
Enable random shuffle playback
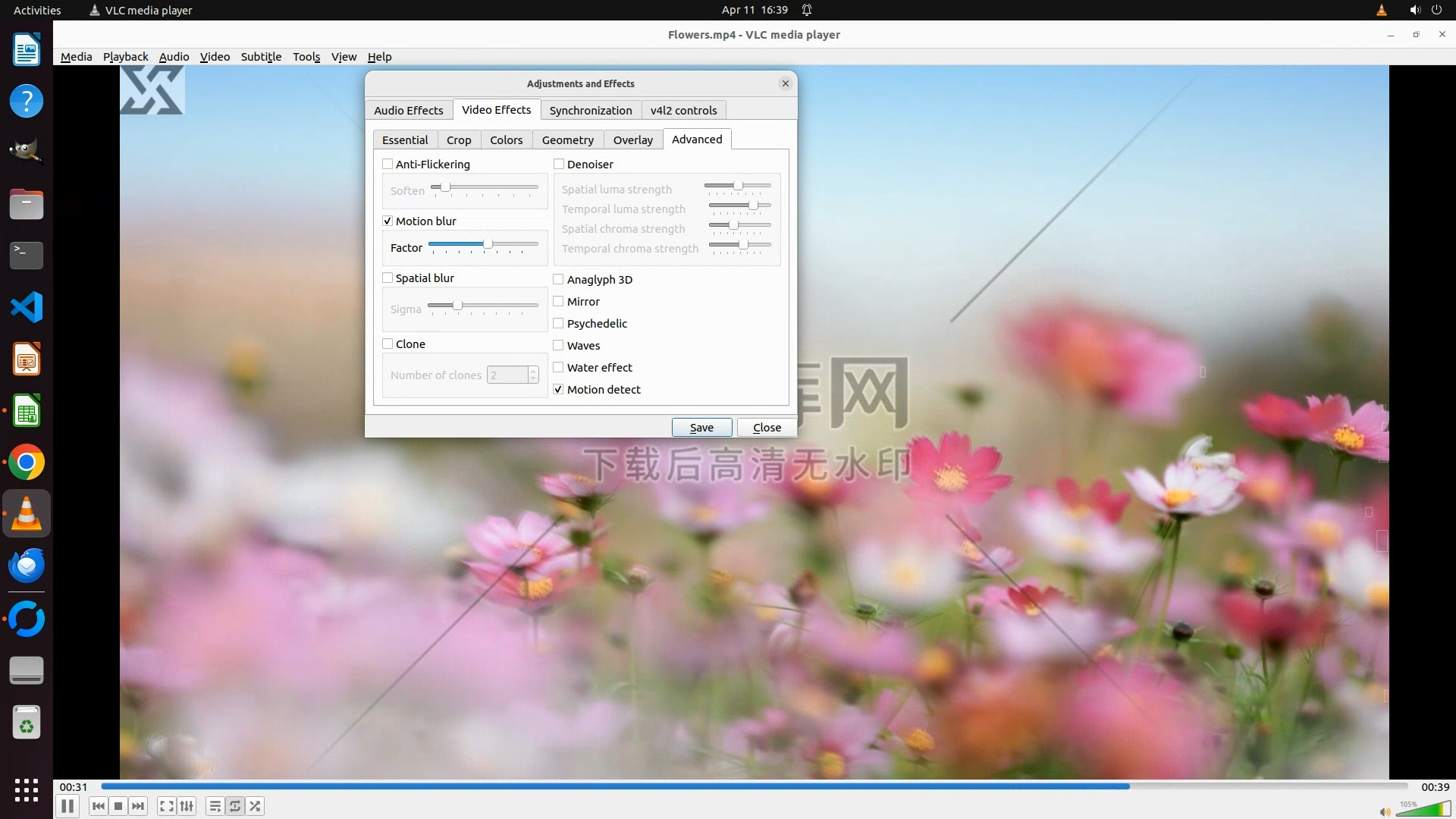tap(256, 806)
